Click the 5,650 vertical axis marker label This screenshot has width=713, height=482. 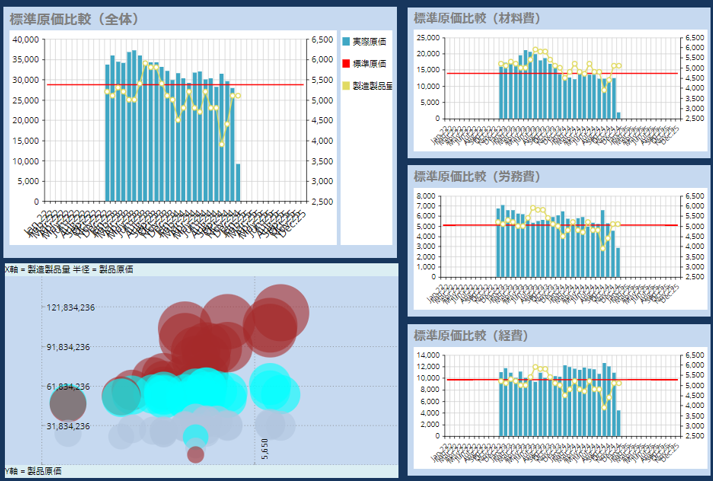265,449
